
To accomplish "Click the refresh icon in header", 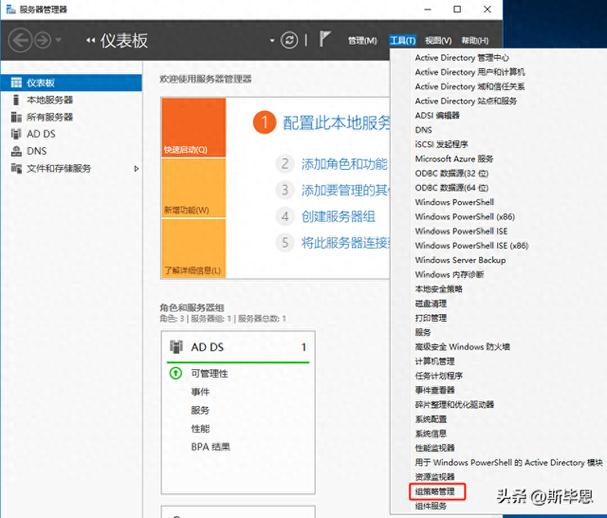I will tap(289, 40).
